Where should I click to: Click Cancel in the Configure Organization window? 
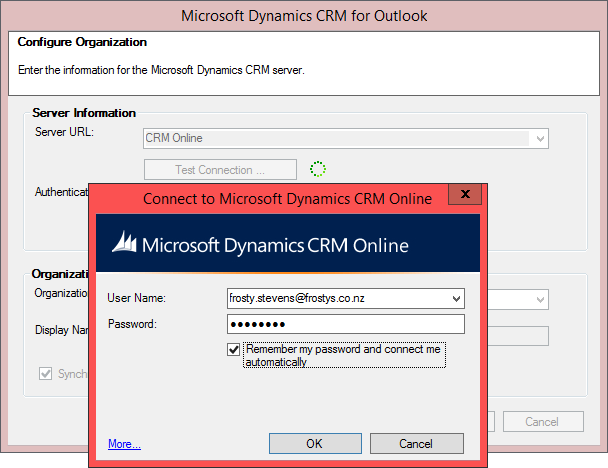(x=542, y=422)
